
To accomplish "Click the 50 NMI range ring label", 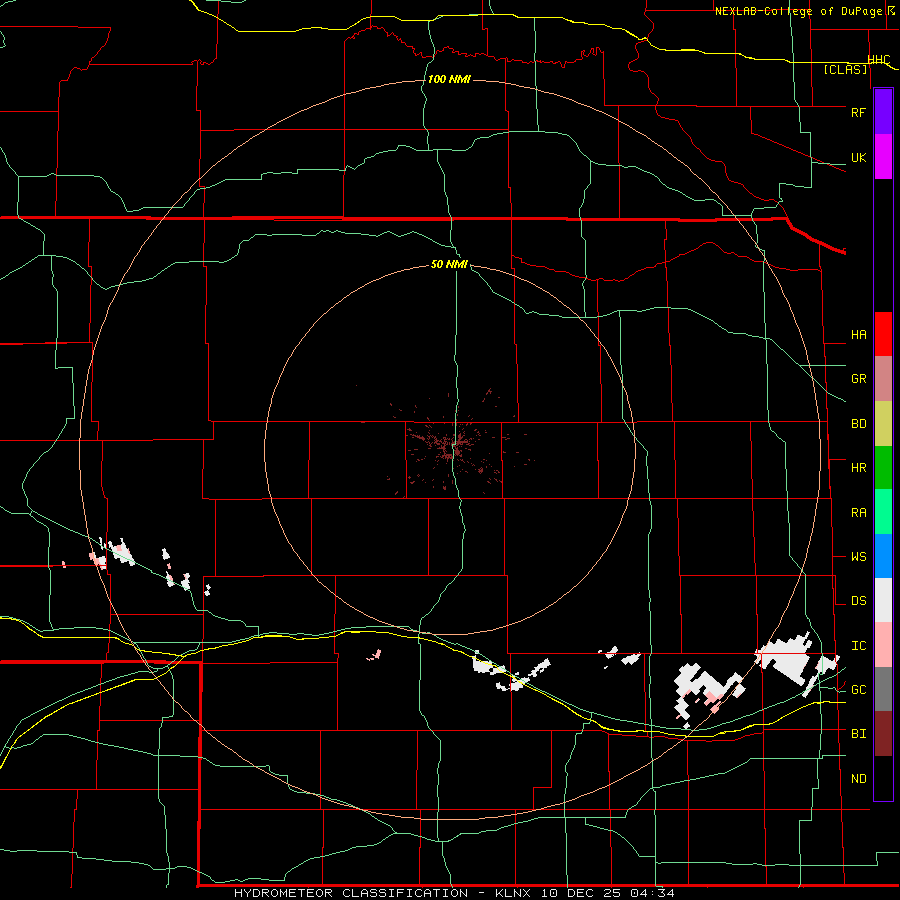I will pos(449,264).
